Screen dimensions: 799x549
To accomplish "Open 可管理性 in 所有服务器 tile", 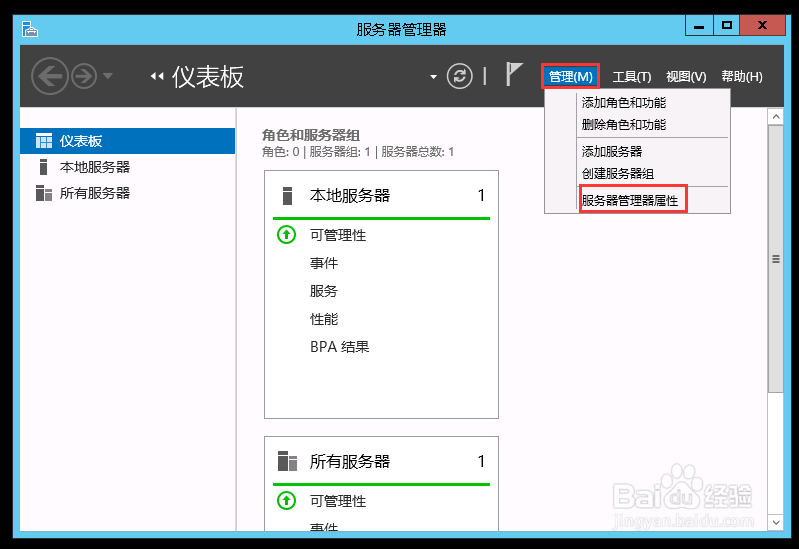I will (x=338, y=501).
